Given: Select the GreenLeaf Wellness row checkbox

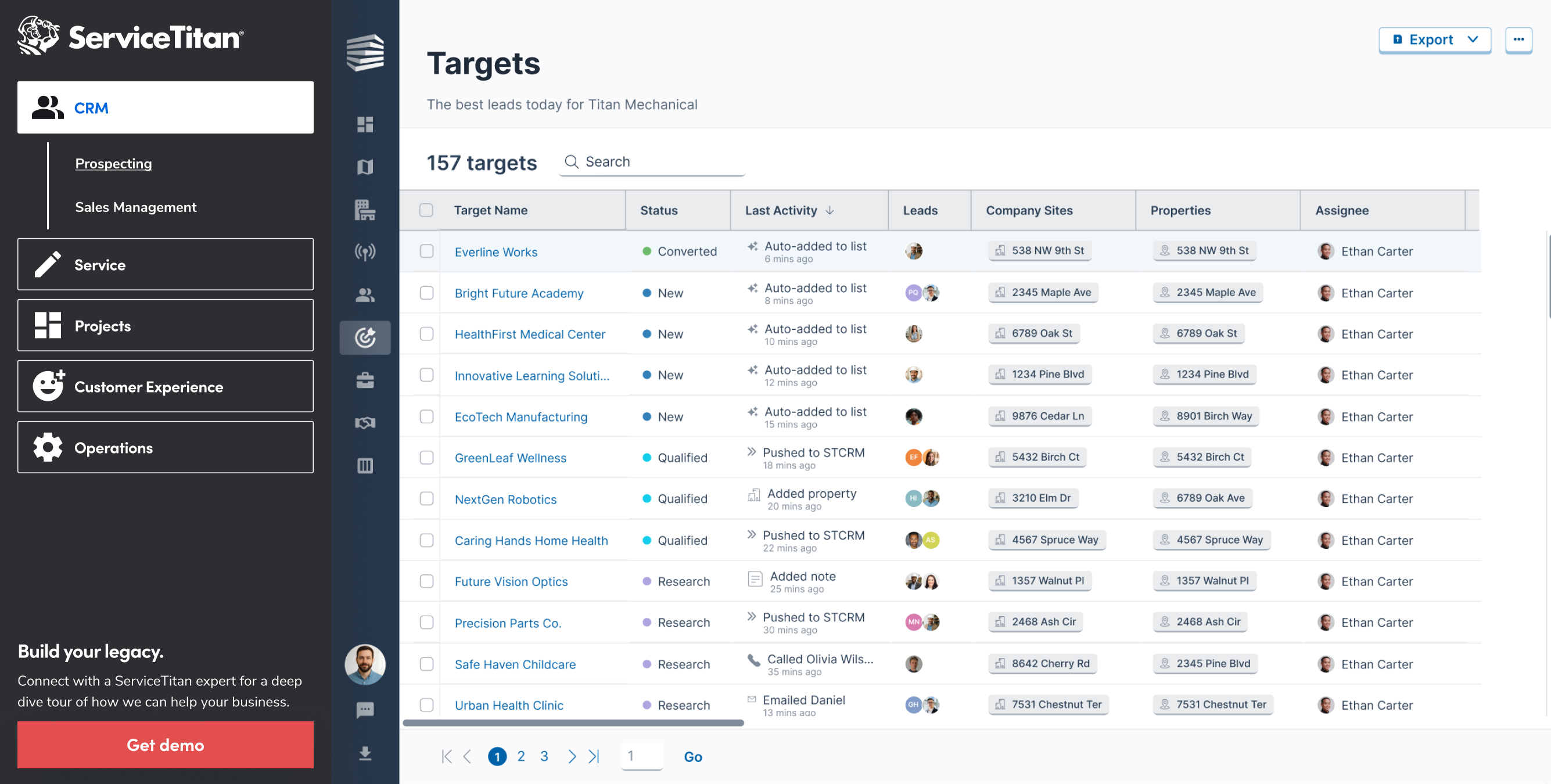Looking at the screenshot, I should [426, 458].
